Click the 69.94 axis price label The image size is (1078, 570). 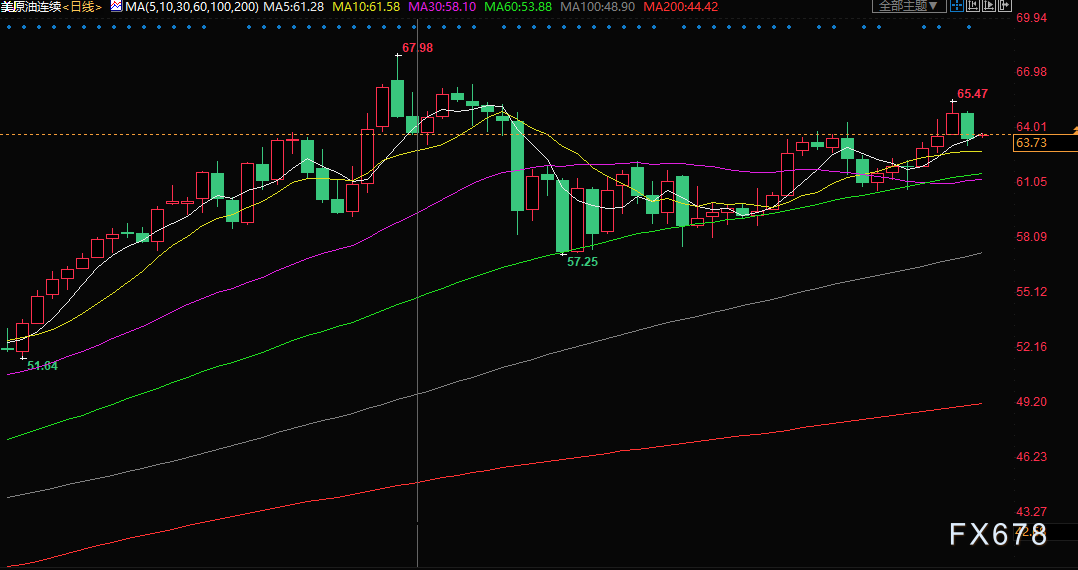point(1031,17)
